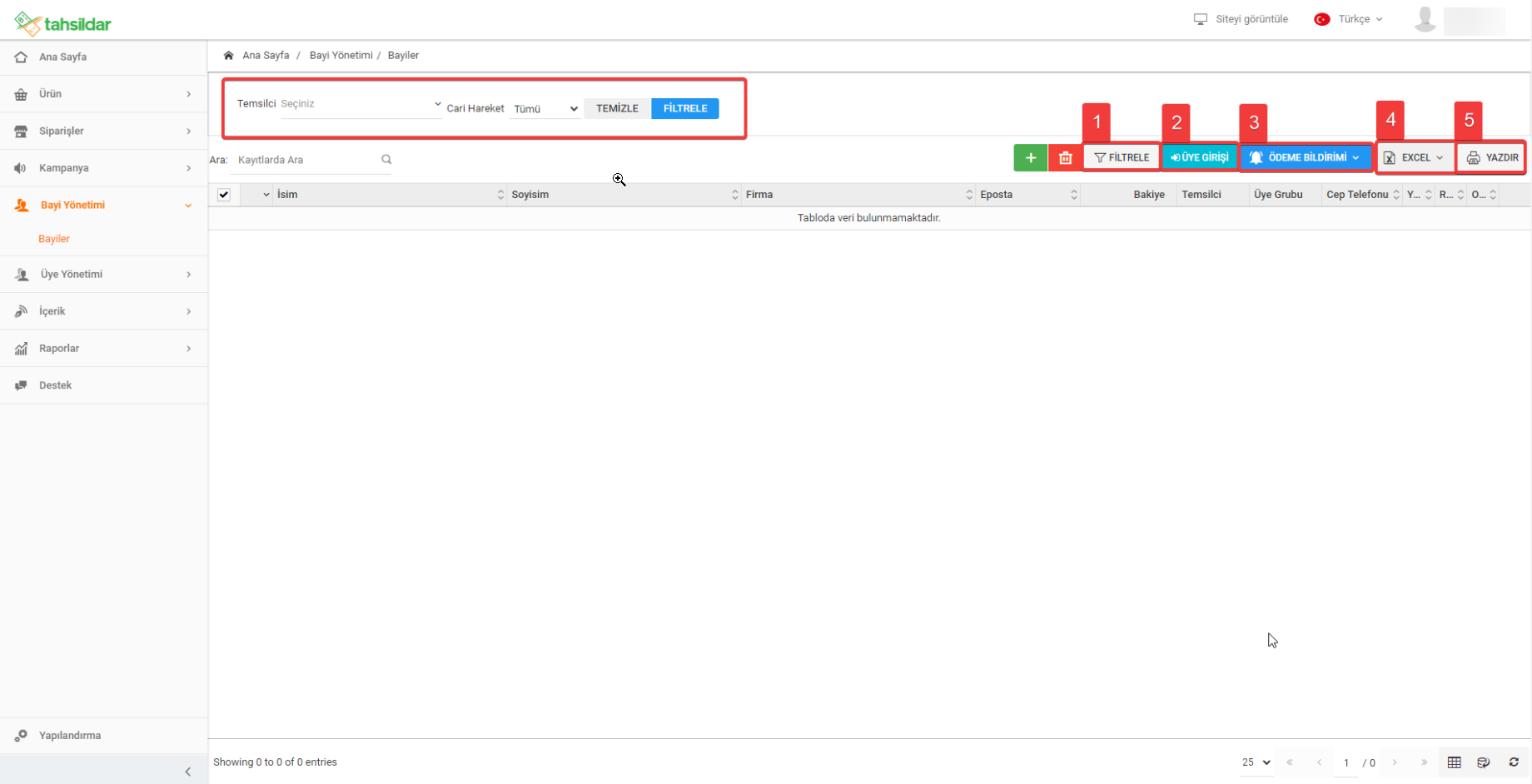
Task: Click the TEMİZLE button
Action: (617, 108)
